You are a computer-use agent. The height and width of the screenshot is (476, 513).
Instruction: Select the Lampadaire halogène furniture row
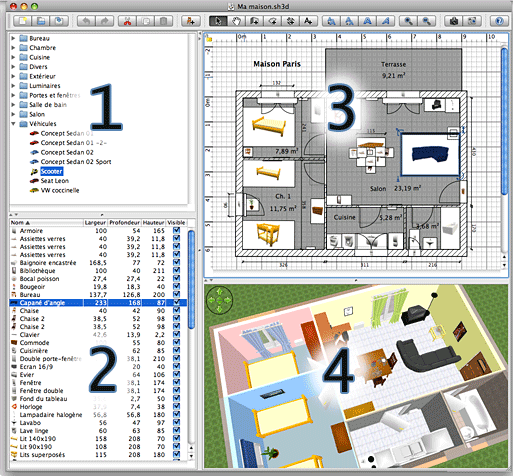click(97, 414)
